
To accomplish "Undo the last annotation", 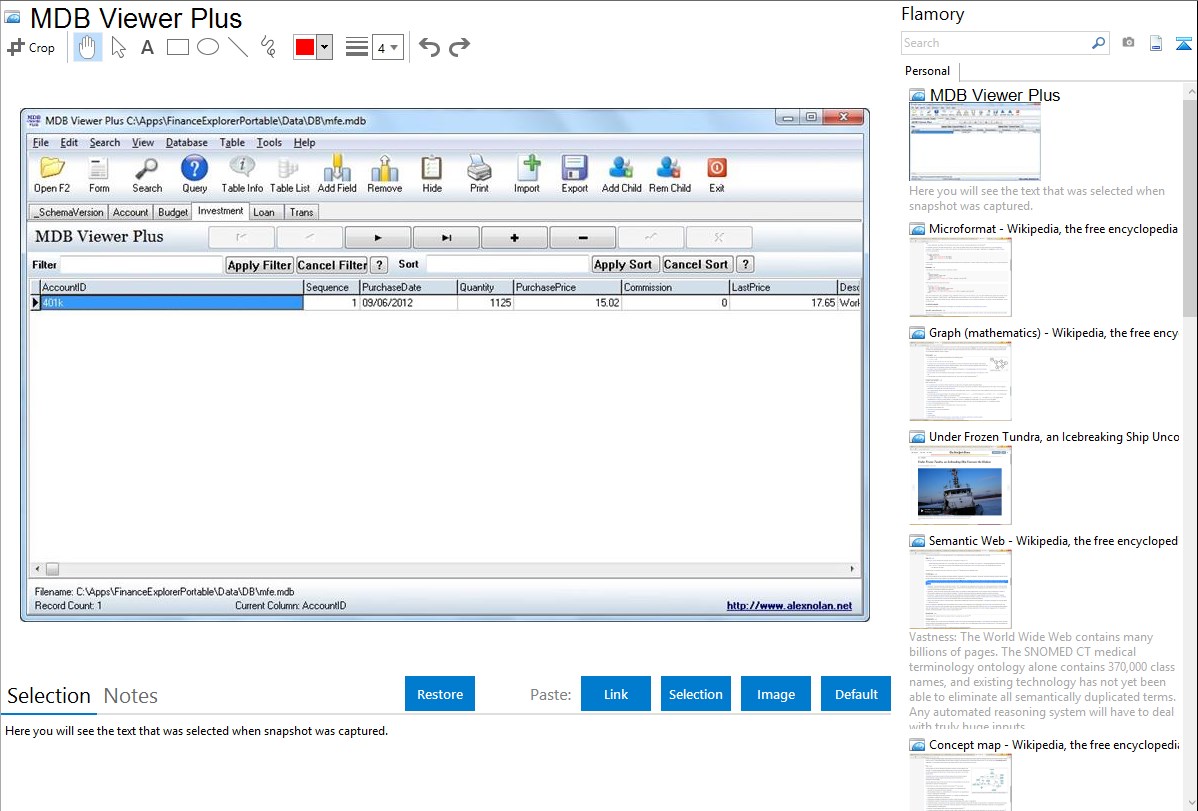I will [x=429, y=47].
